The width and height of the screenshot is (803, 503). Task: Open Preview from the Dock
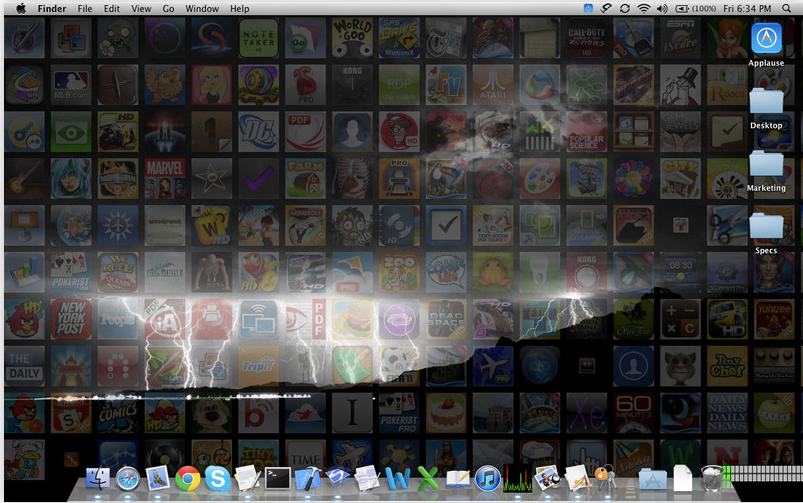547,478
